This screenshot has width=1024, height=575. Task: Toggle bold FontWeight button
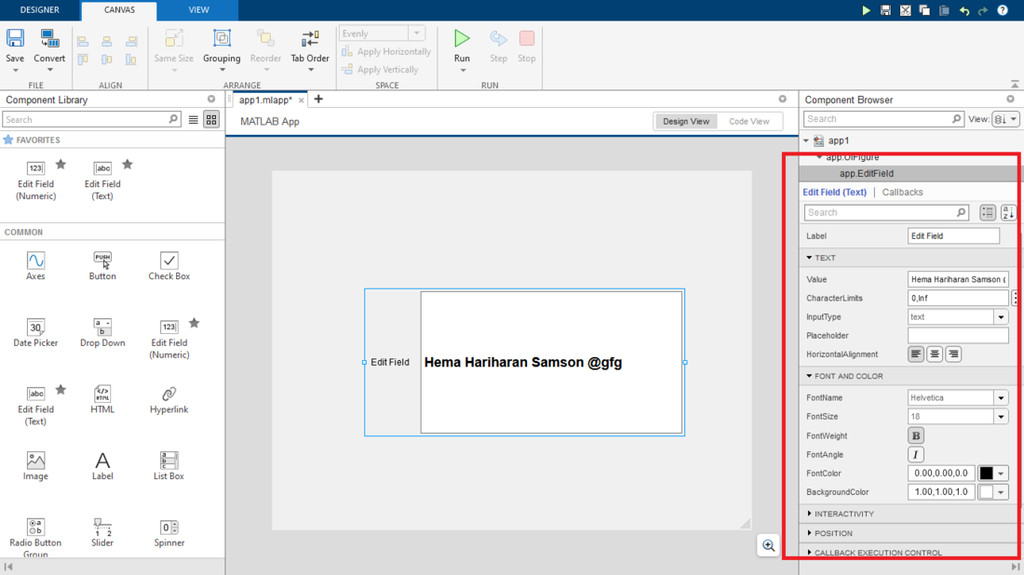pyautogui.click(x=916, y=436)
